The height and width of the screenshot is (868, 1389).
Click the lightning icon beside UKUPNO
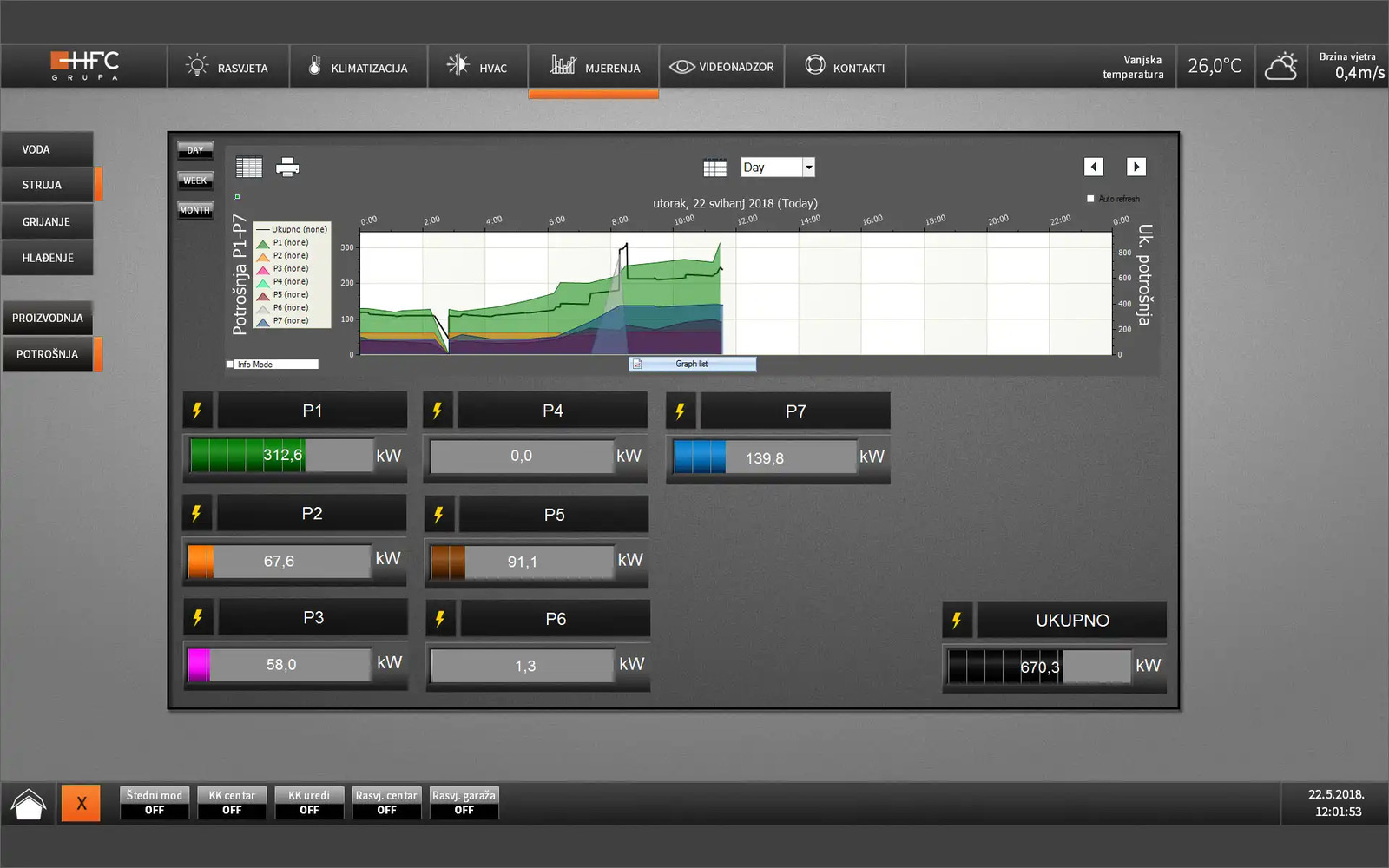(957, 621)
